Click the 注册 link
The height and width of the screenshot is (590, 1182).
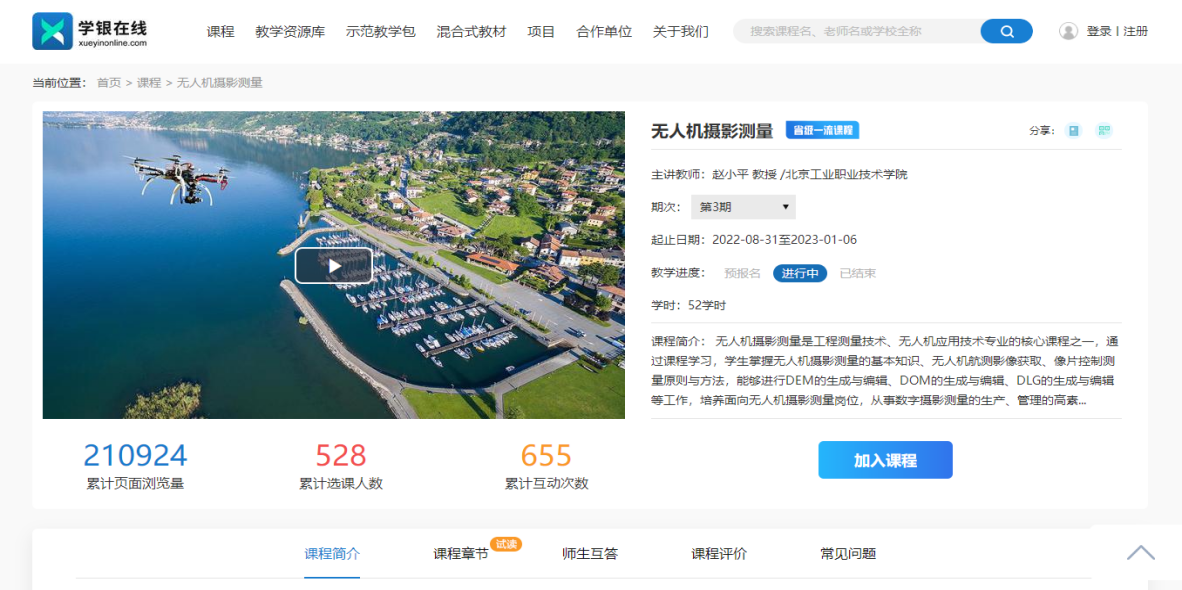coord(1135,31)
